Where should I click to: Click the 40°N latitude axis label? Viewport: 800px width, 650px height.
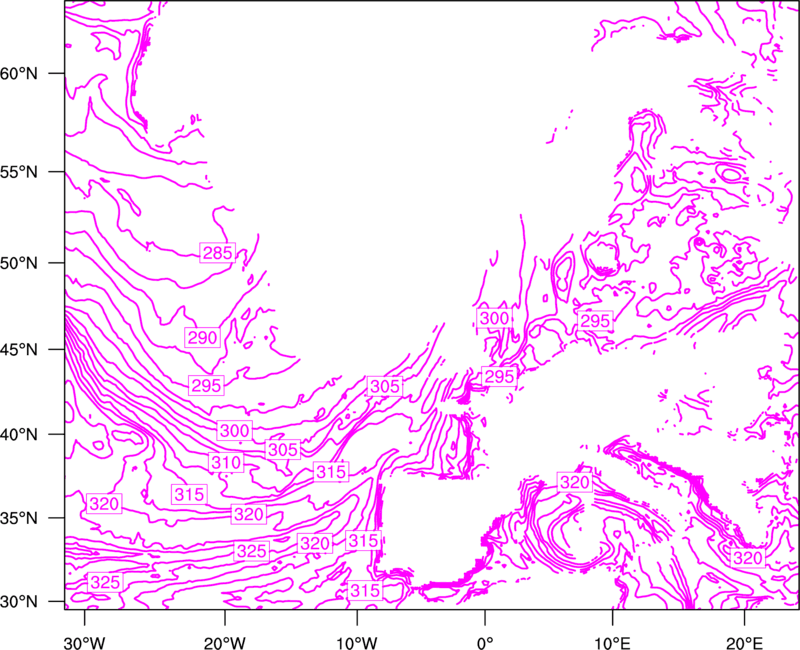click(x=19, y=435)
